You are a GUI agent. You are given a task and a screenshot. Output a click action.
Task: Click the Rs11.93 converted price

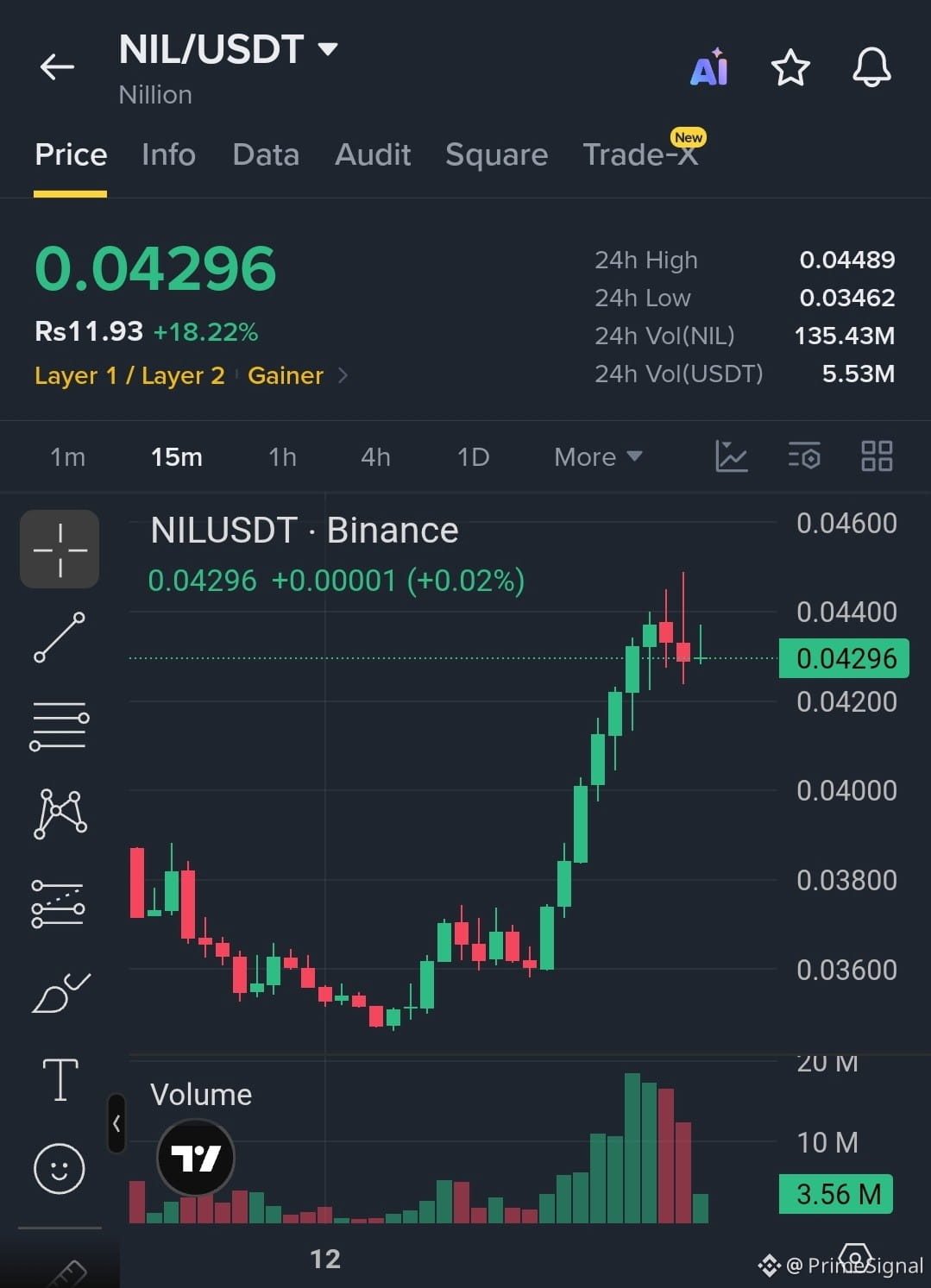coord(89,331)
